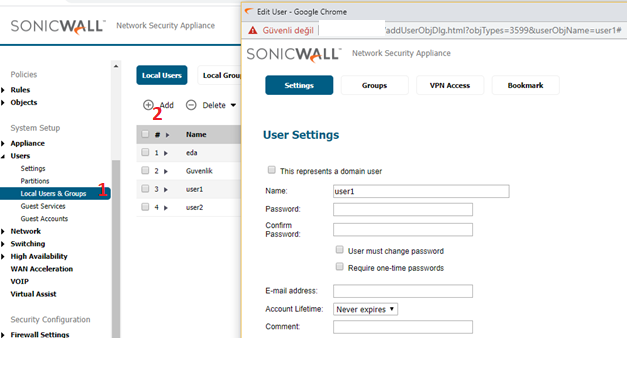Switch to the Bookmark tab
Viewport: 627px width, 382px height.
[525, 85]
